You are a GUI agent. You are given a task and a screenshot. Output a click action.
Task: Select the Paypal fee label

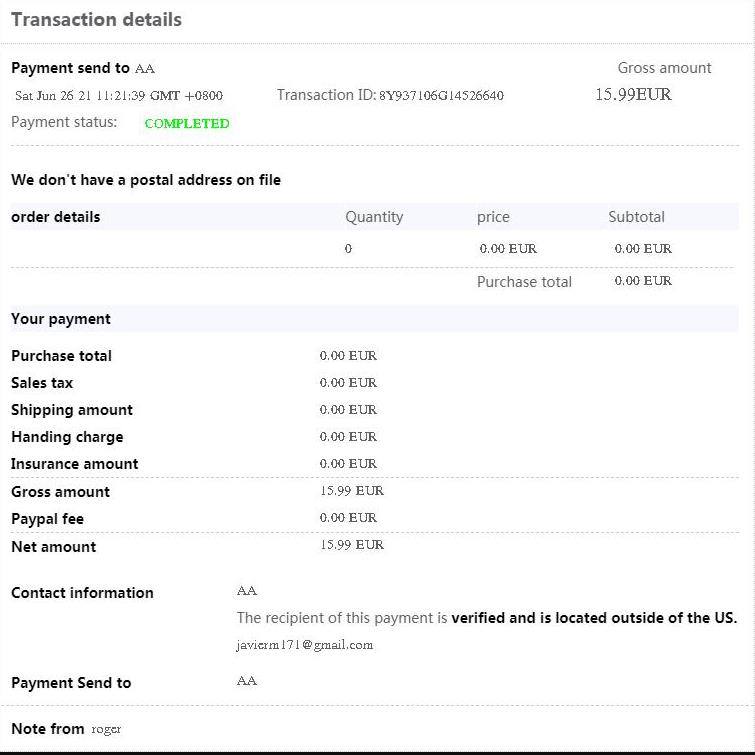pos(47,519)
